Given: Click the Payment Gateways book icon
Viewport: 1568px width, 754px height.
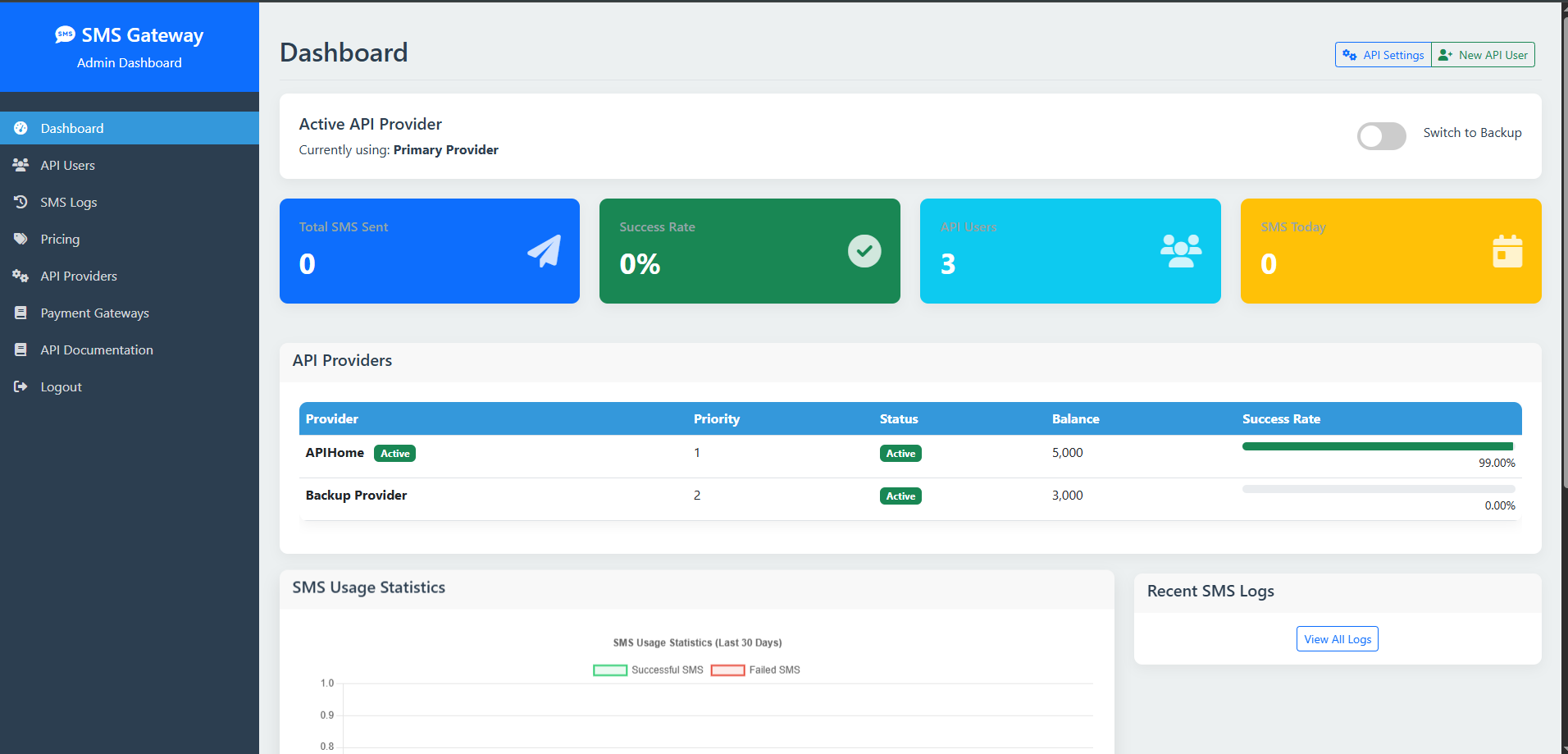Looking at the screenshot, I should point(21,313).
